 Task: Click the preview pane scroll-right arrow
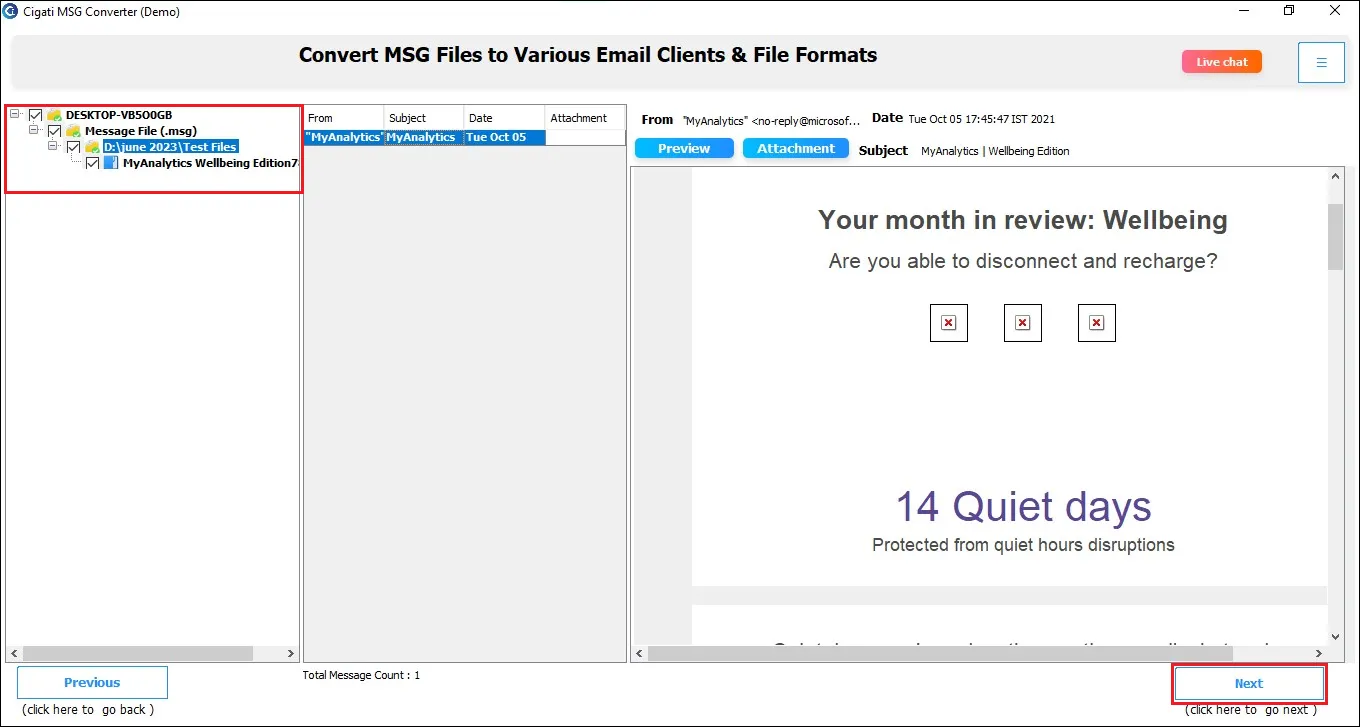1319,653
